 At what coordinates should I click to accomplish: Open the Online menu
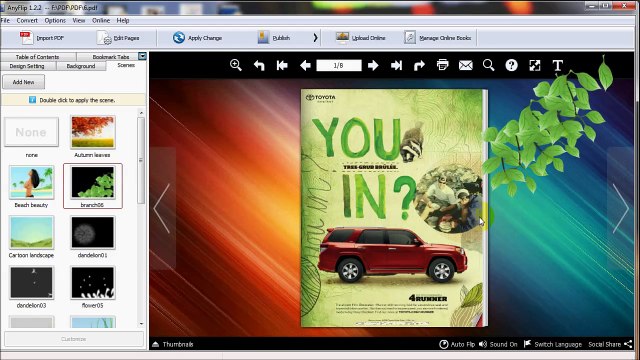[101, 20]
